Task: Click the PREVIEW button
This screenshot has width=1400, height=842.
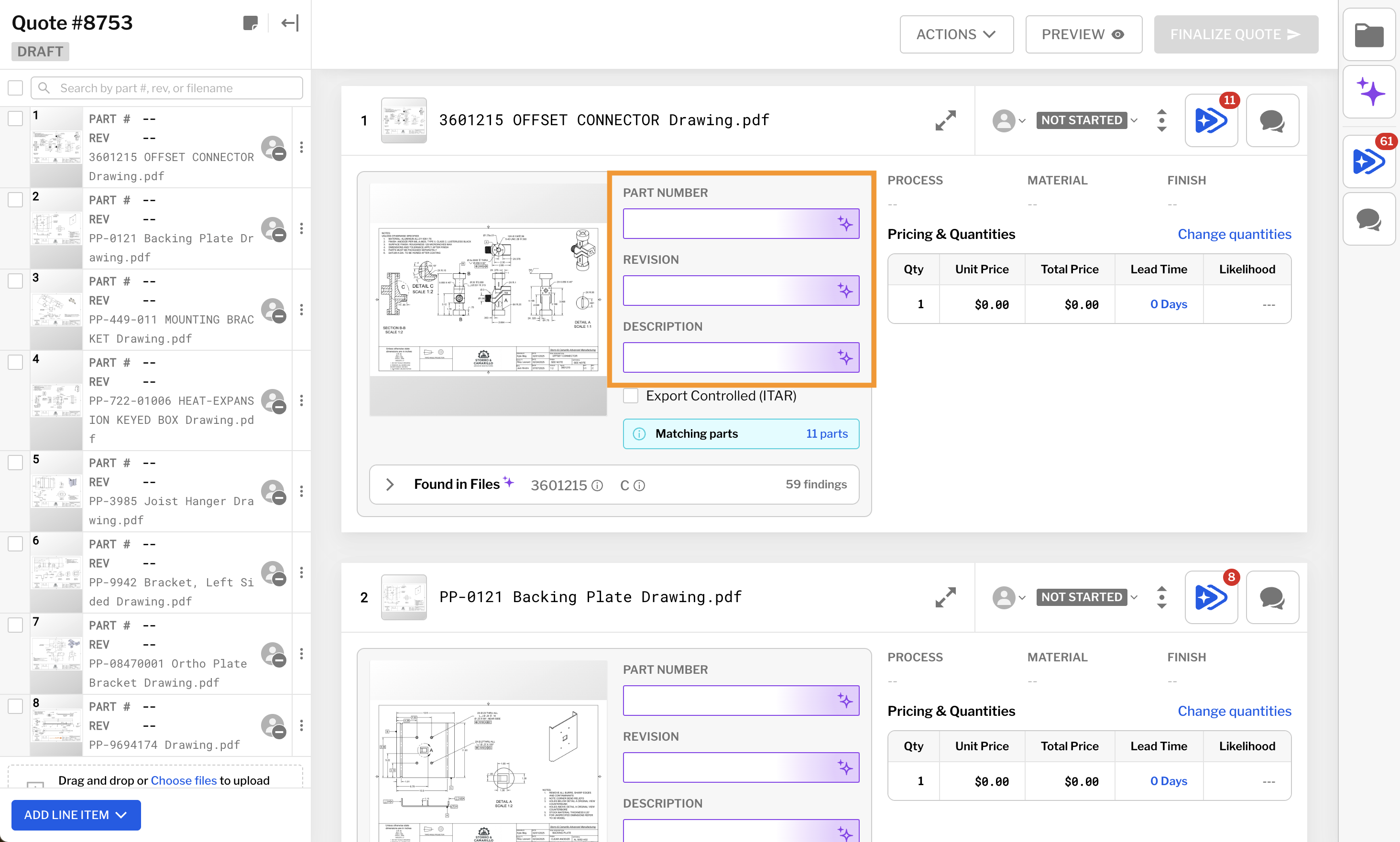Action: point(1083,34)
